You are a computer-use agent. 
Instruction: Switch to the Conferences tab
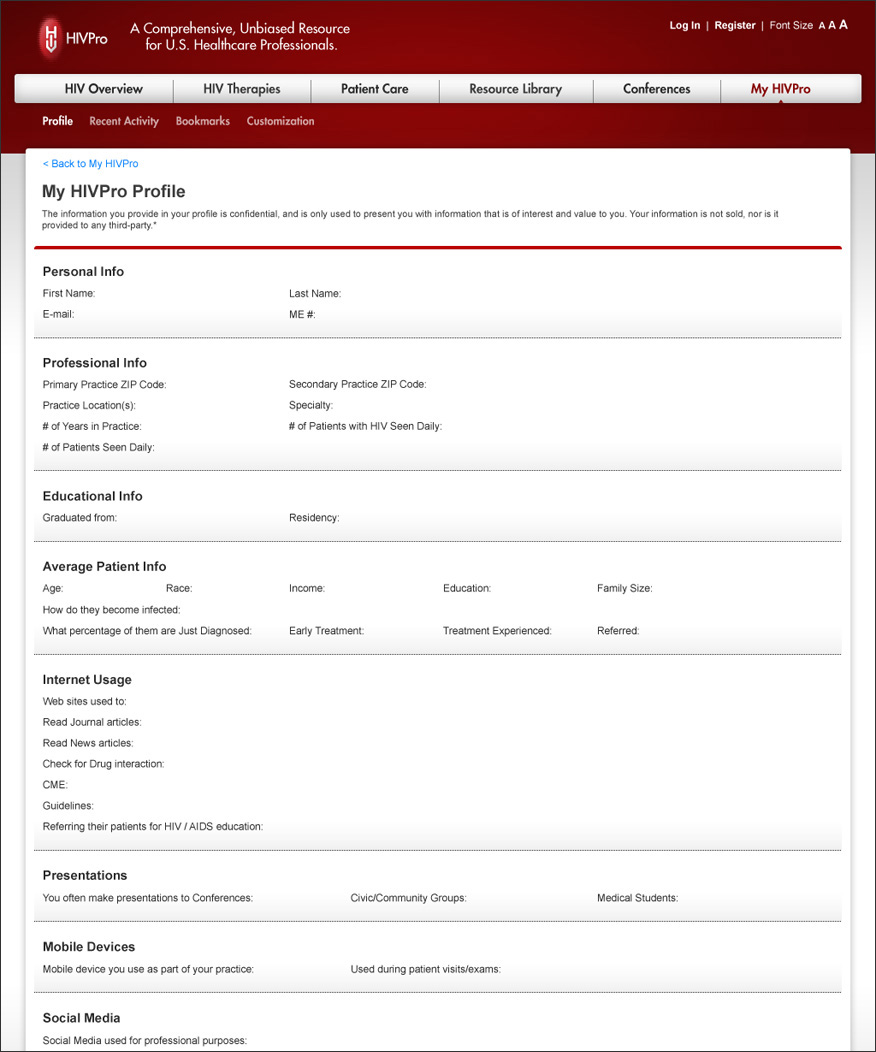[657, 89]
